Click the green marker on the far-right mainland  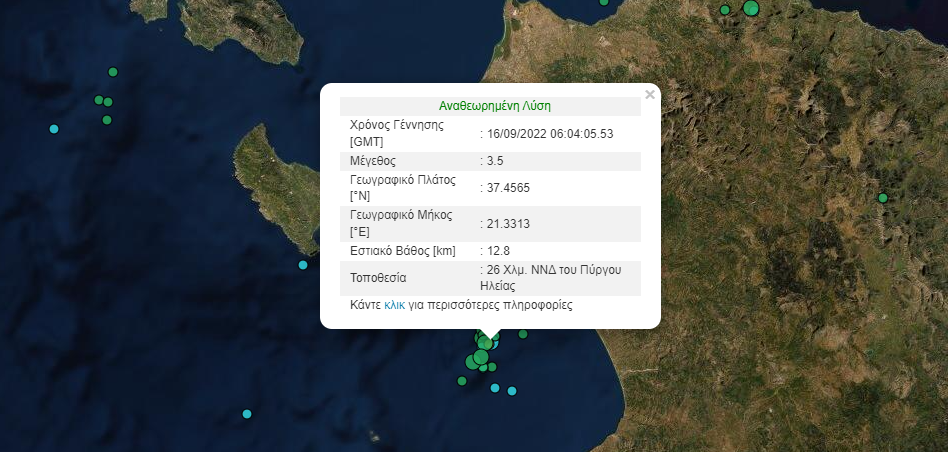[883, 198]
